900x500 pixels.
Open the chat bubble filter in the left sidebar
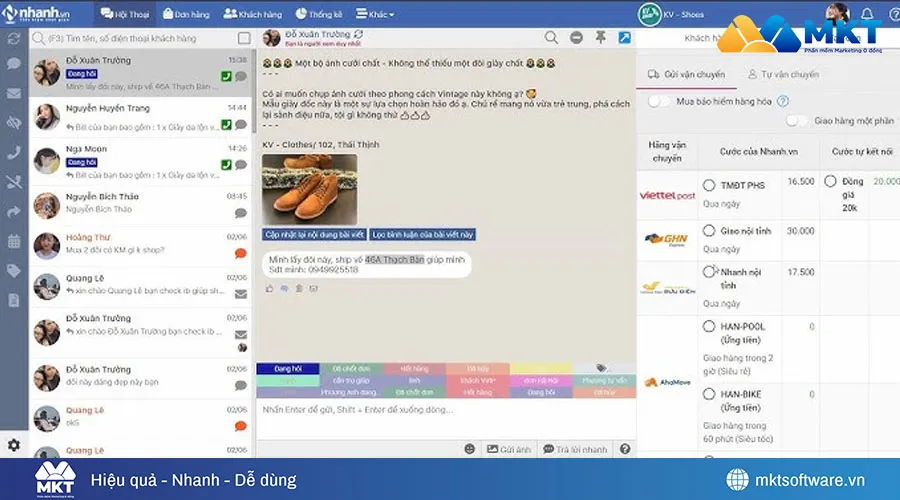(14, 64)
